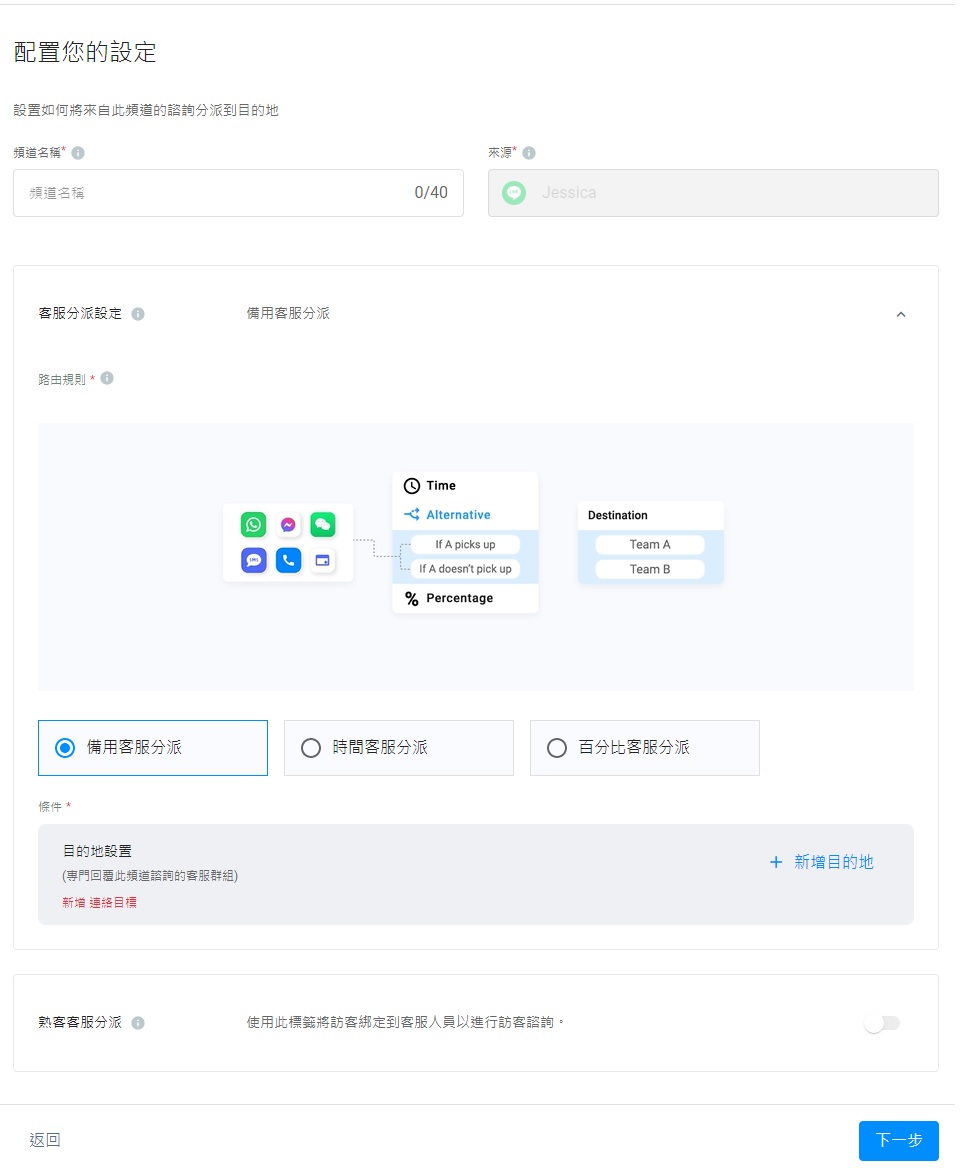Image resolution: width=971 pixels, height=1174 pixels.
Task: Click the 返回 button
Action: tap(45, 1140)
